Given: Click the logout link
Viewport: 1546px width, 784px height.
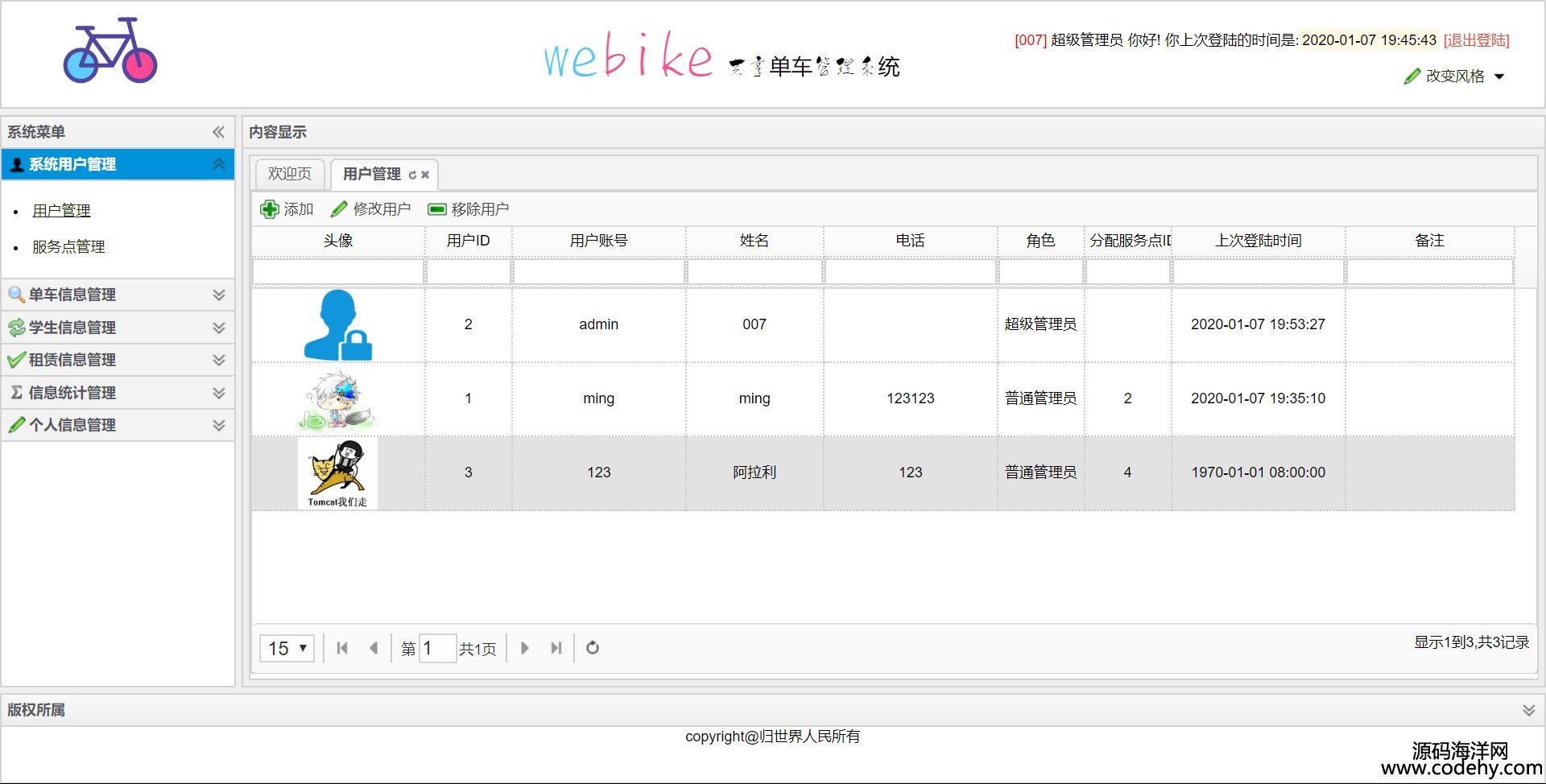Looking at the screenshot, I should coord(1476,40).
